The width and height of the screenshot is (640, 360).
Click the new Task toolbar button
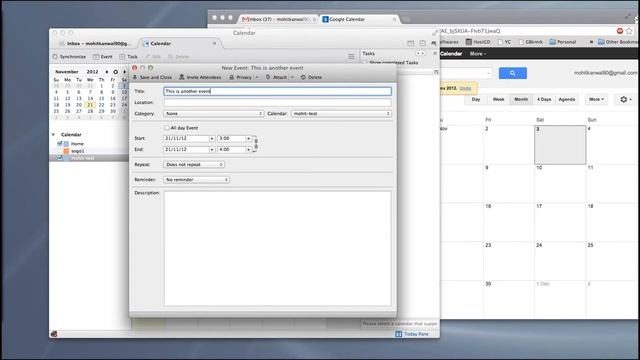[x=129, y=57]
